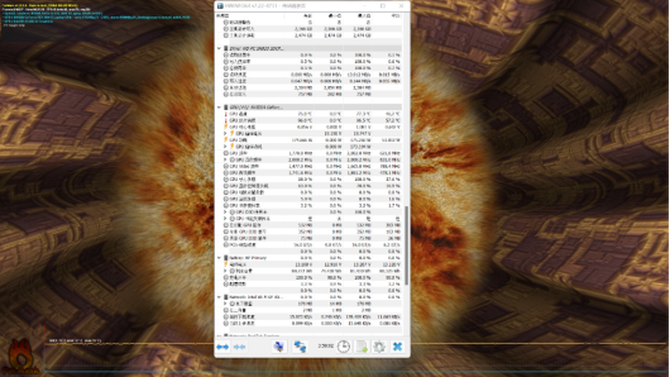Reset the elapsed time clock icon

[344, 346]
